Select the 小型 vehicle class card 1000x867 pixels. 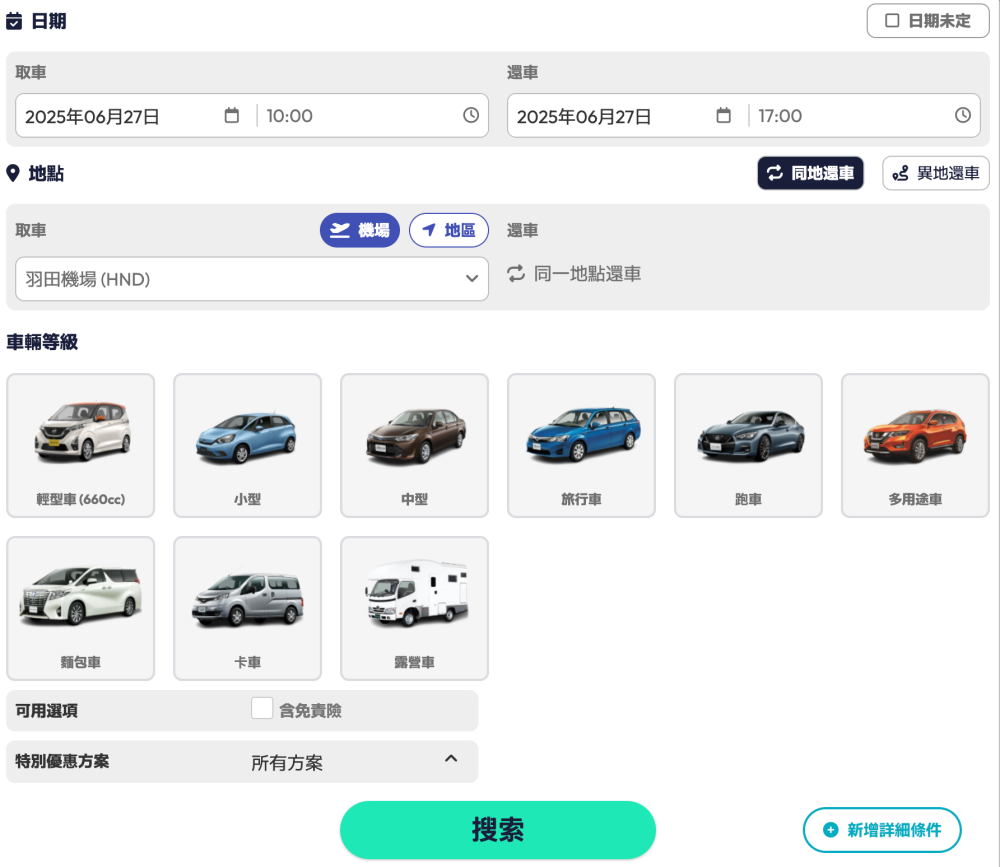[247, 445]
